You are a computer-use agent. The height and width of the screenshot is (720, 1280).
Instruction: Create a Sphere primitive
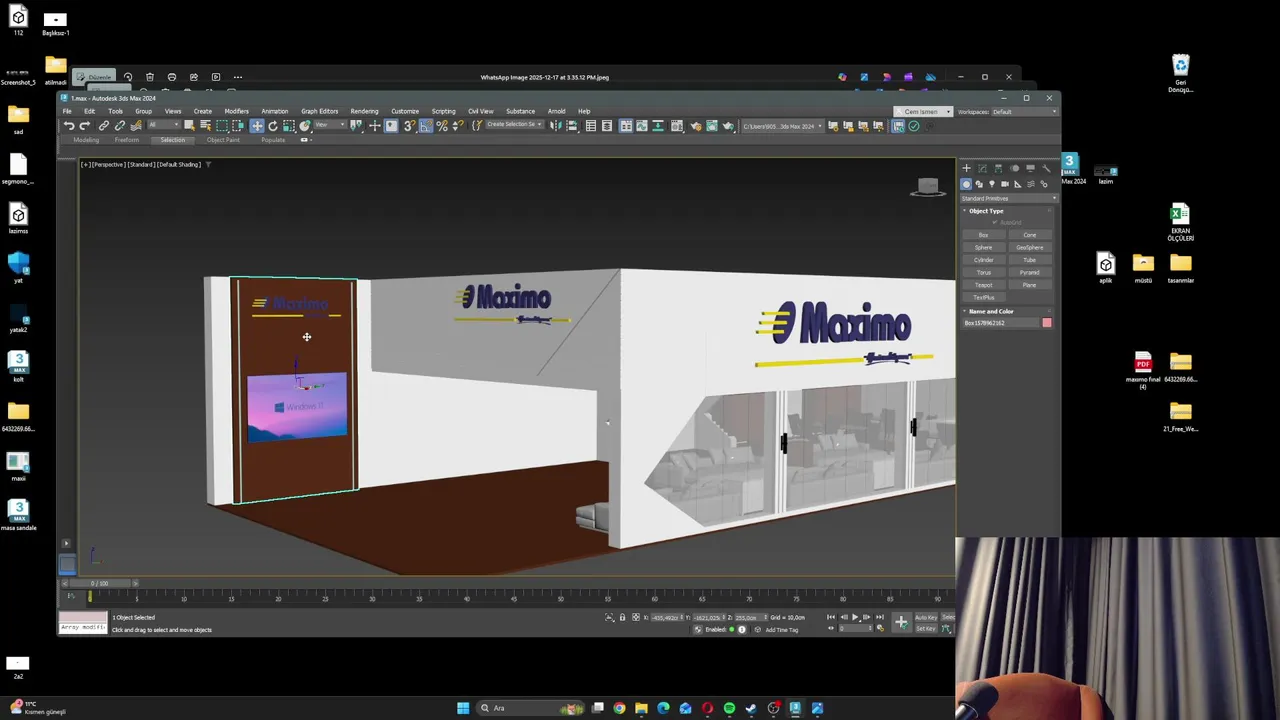click(983, 247)
